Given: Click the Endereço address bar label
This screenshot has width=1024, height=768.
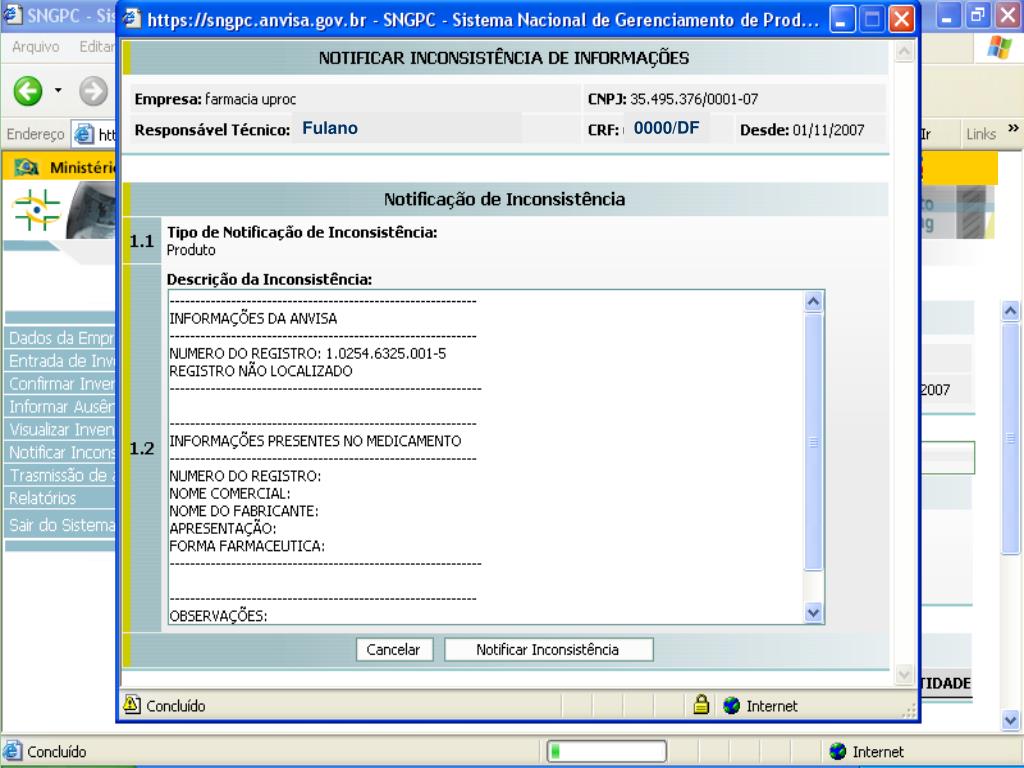Looking at the screenshot, I should point(35,135).
